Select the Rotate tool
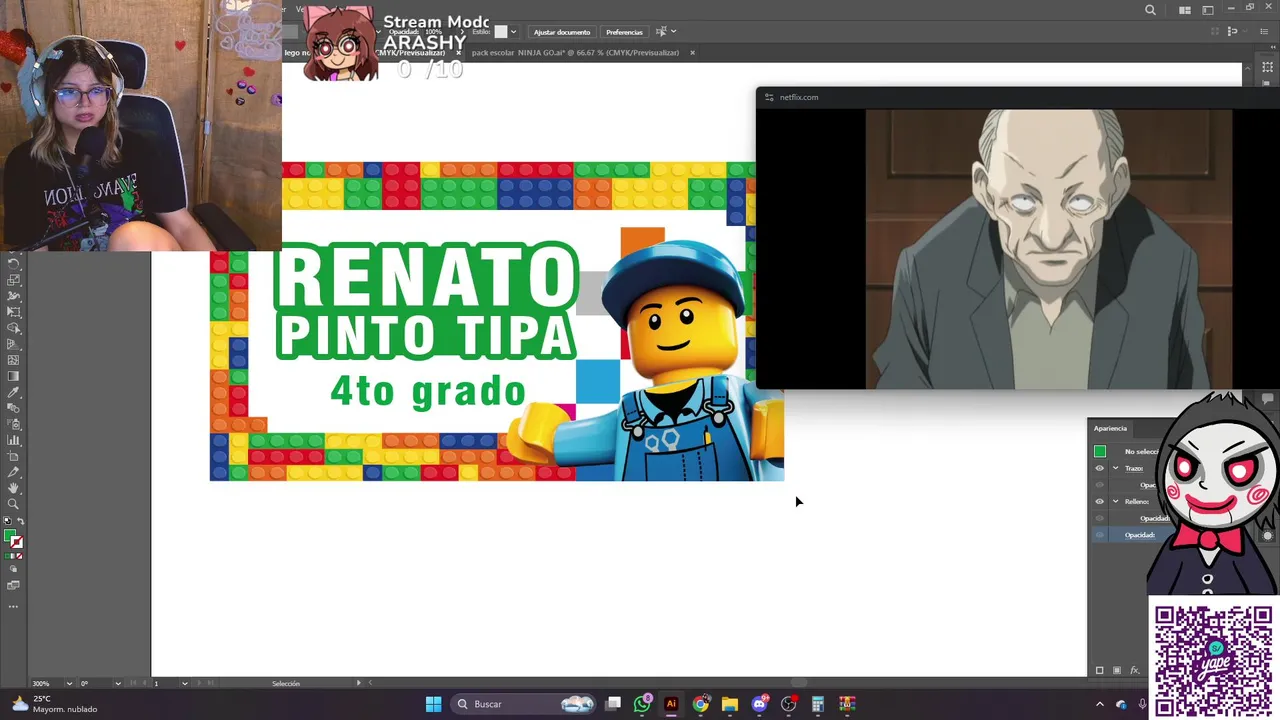This screenshot has height=720, width=1280. [x=14, y=264]
